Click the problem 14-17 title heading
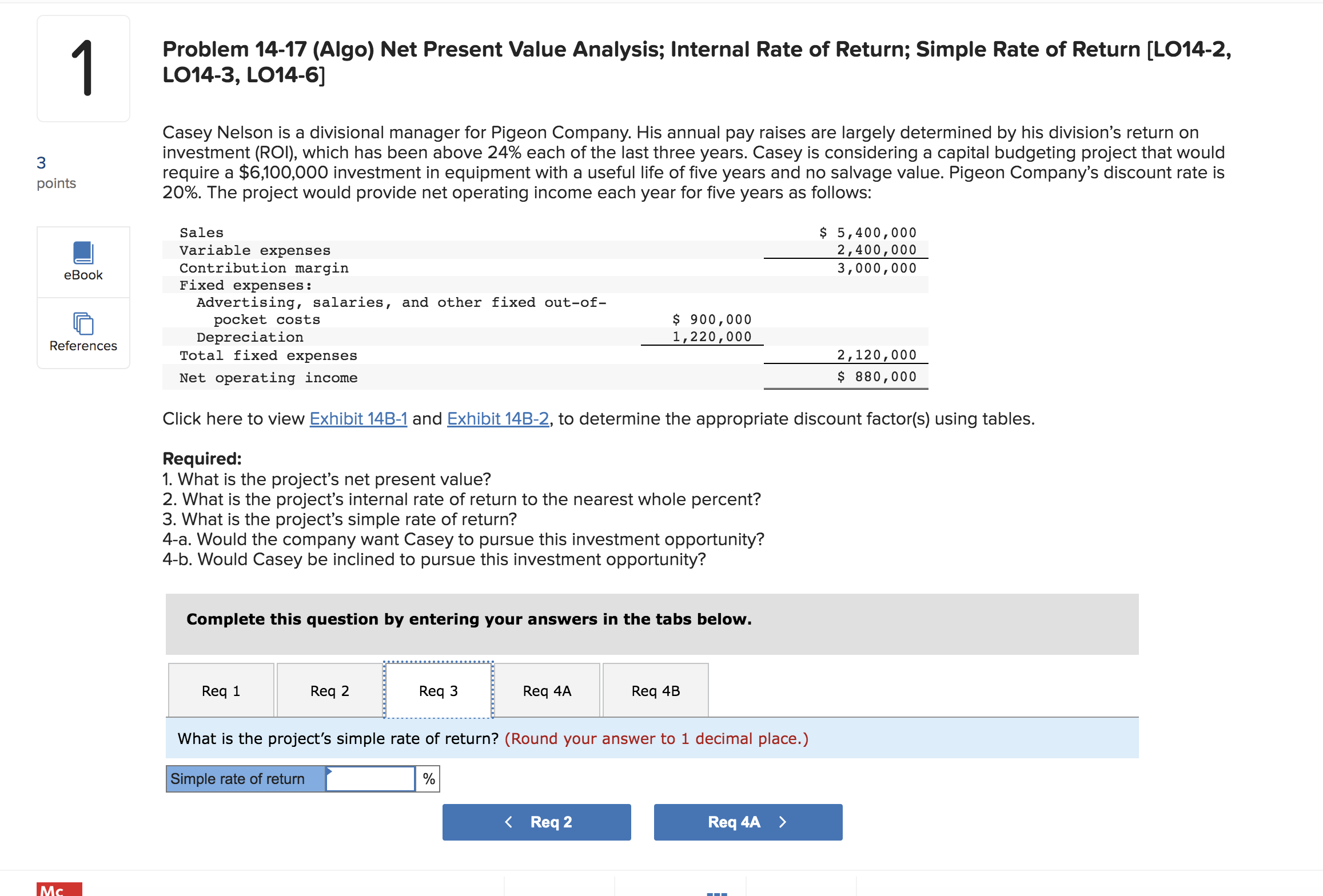Image resolution: width=1323 pixels, height=896 pixels. click(696, 62)
